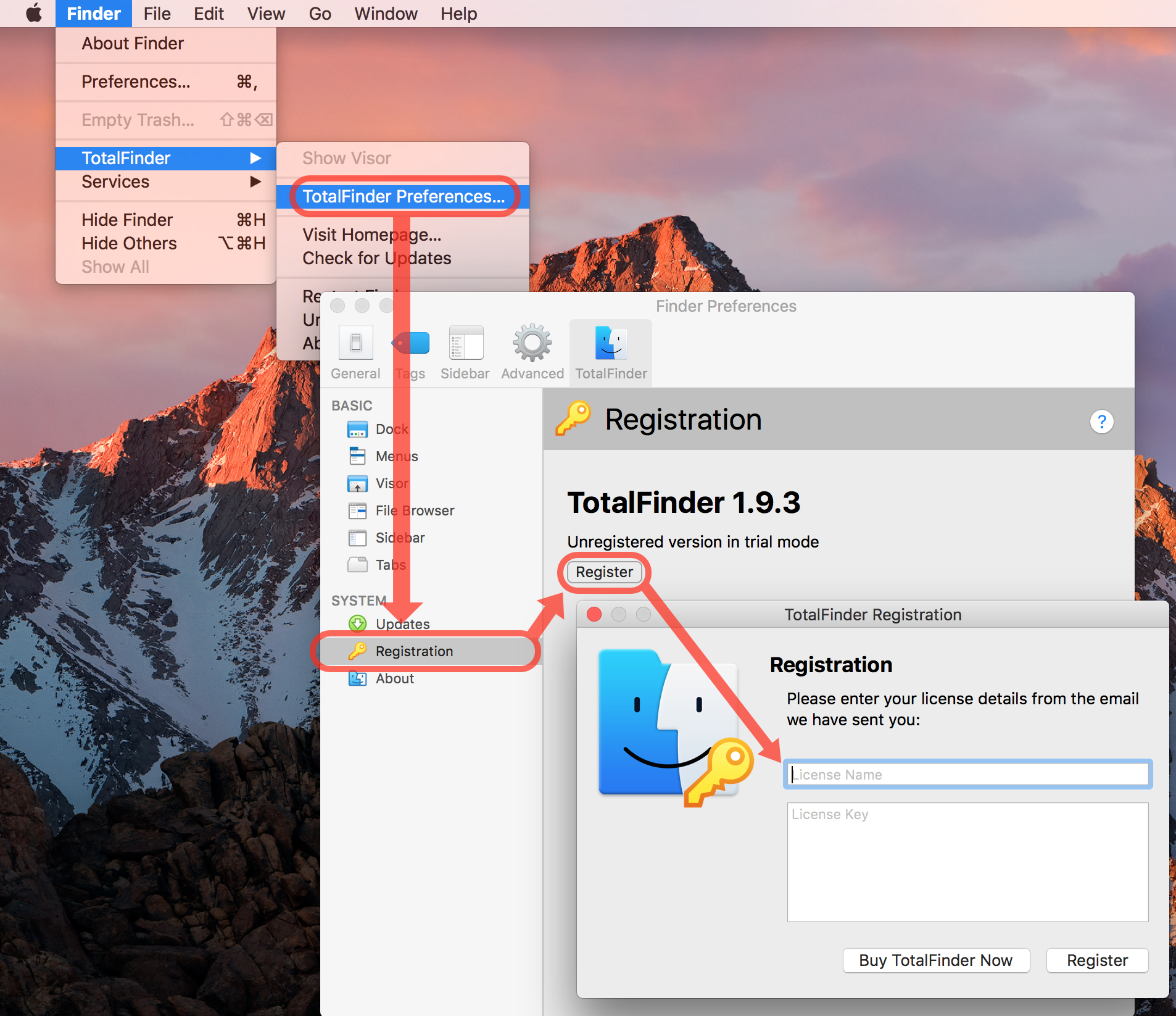Select Tabs in the BASIC list
This screenshot has width=1176, height=1016.
(x=431, y=565)
